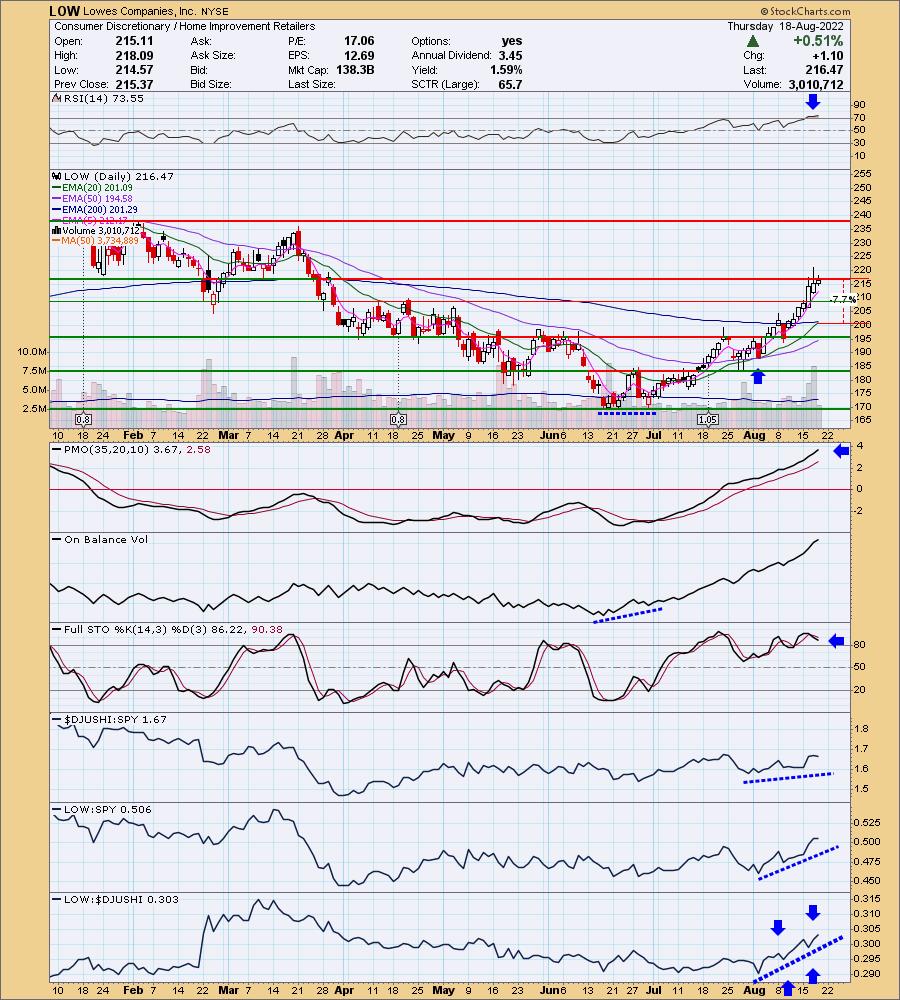Click the date Thursday 18-Aug-2022
The width and height of the screenshot is (900, 1000).
785,26
